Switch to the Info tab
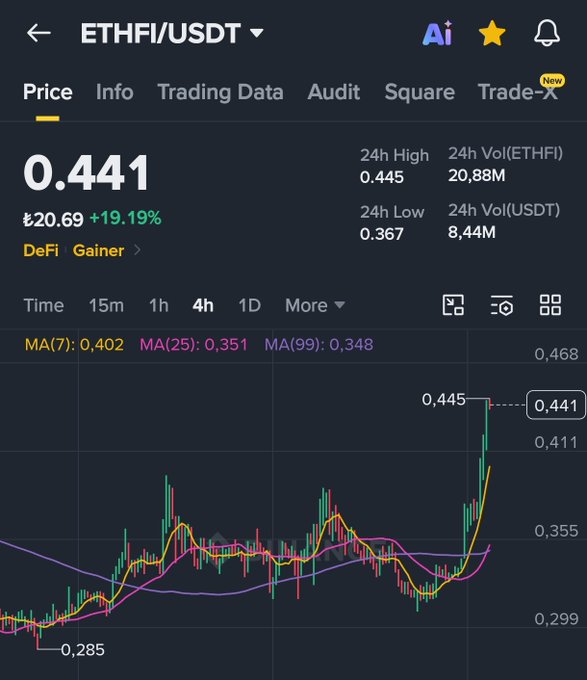 [114, 92]
